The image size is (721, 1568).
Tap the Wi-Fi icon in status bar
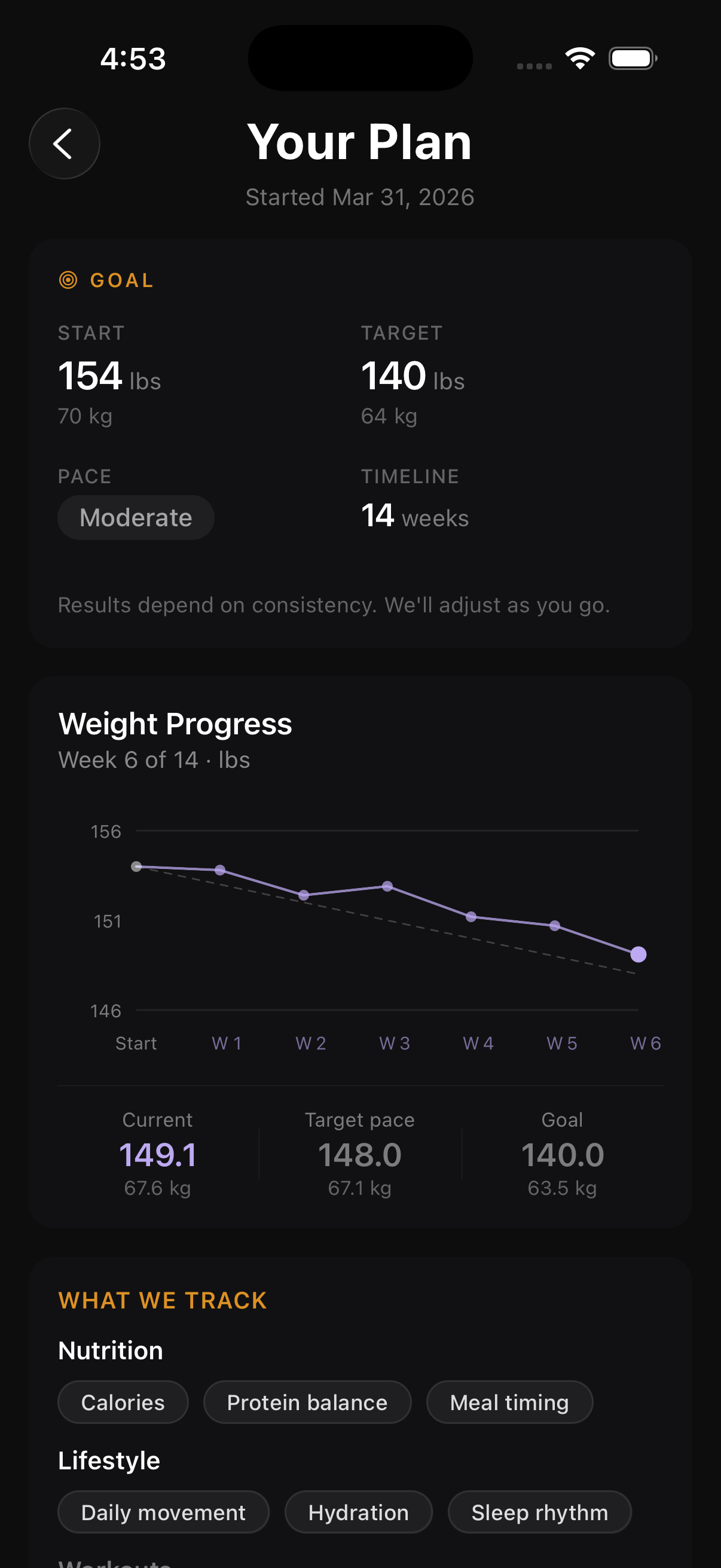coord(579,58)
